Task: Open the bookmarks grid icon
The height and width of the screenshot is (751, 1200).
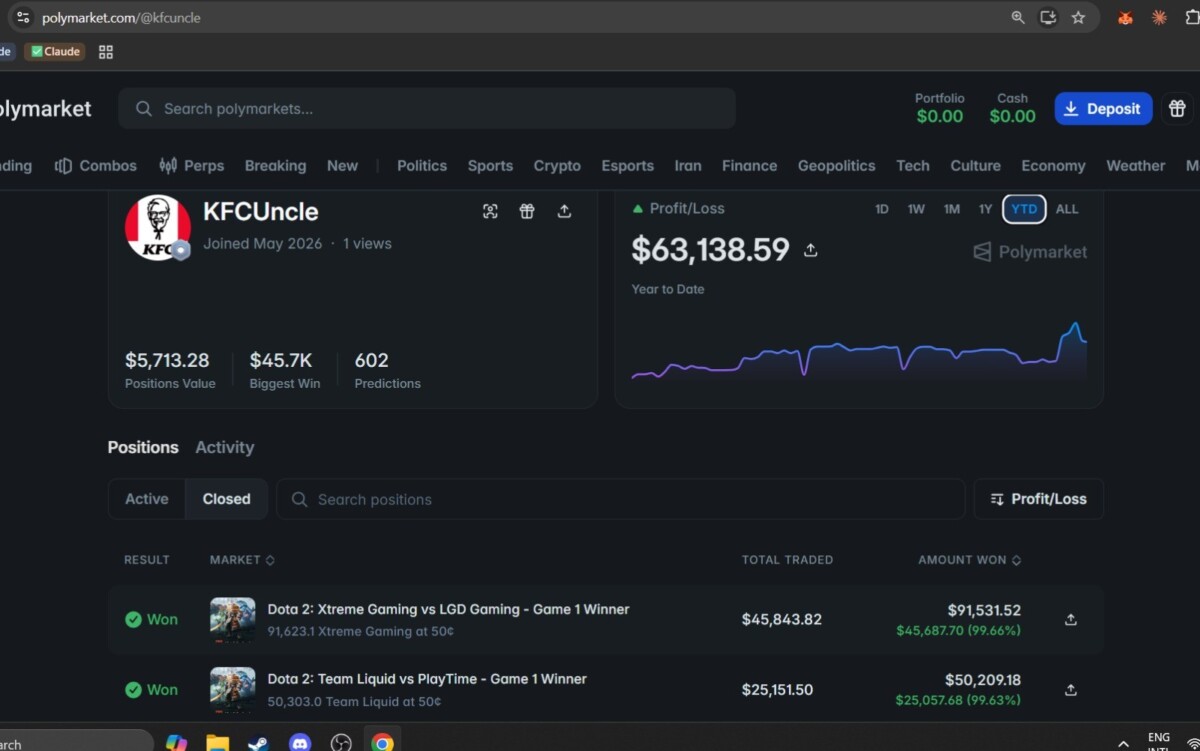Action: coord(106,52)
